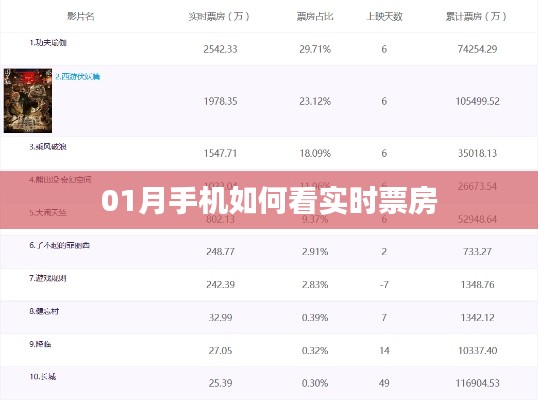Click box office share 18.09%
538x400 pixels.
[315, 153]
